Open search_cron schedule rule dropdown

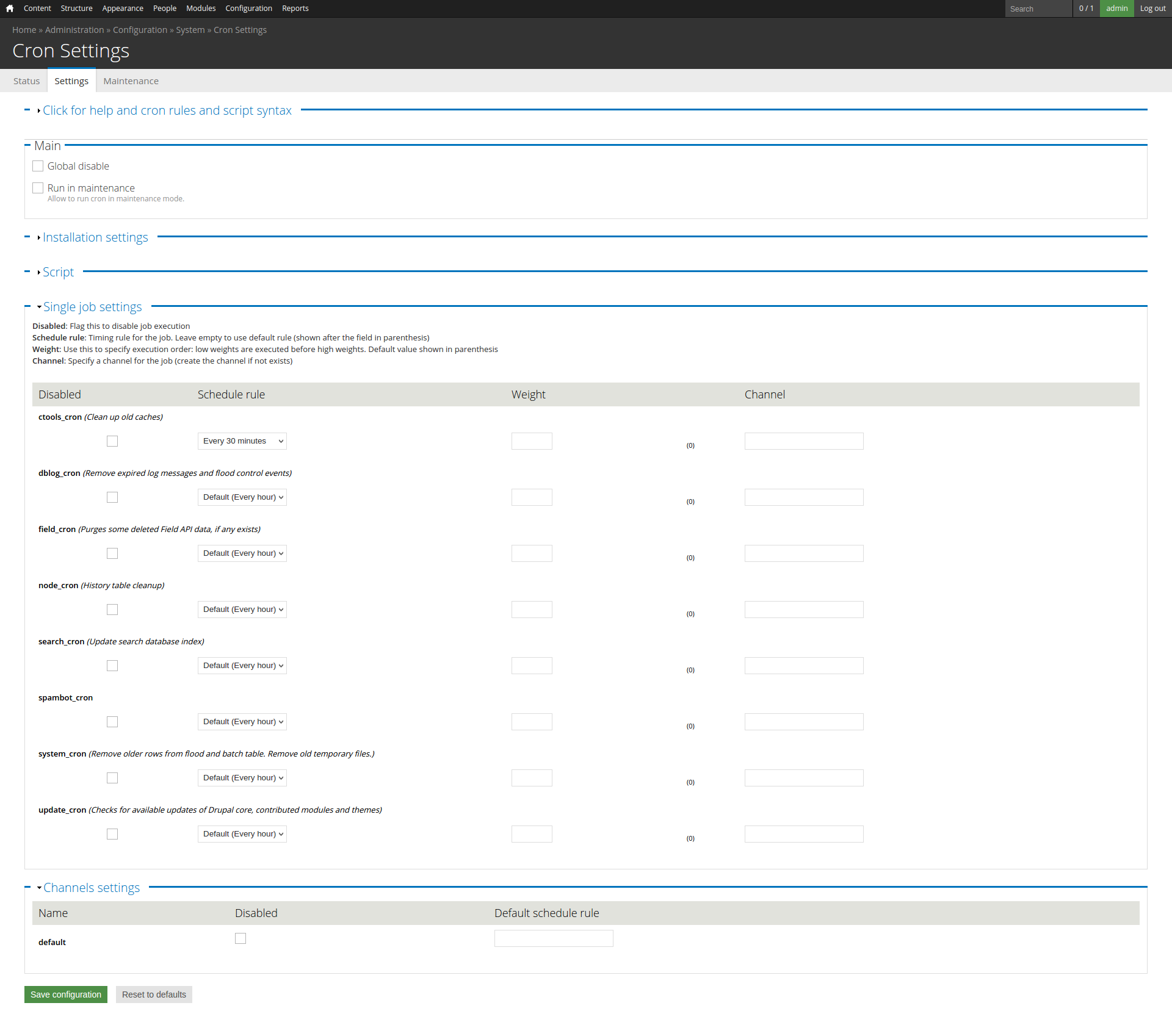[242, 666]
